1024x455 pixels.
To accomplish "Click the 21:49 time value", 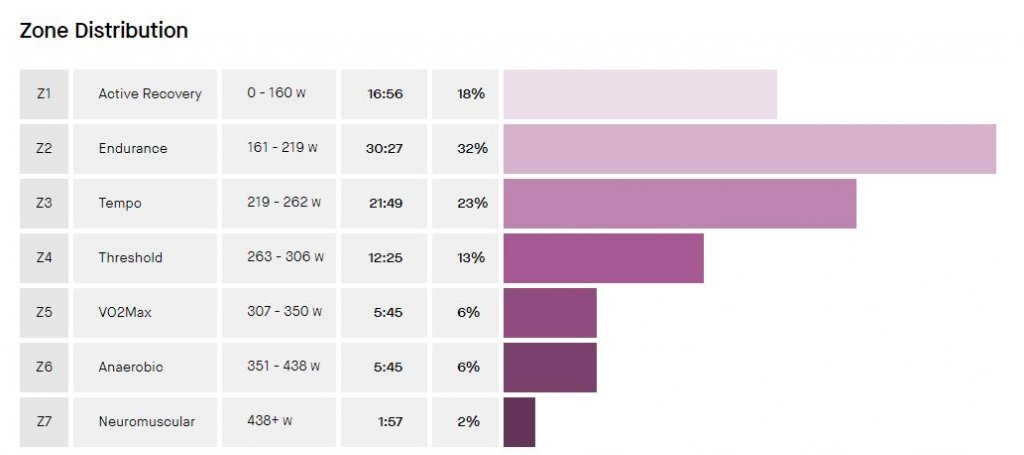I will [385, 203].
